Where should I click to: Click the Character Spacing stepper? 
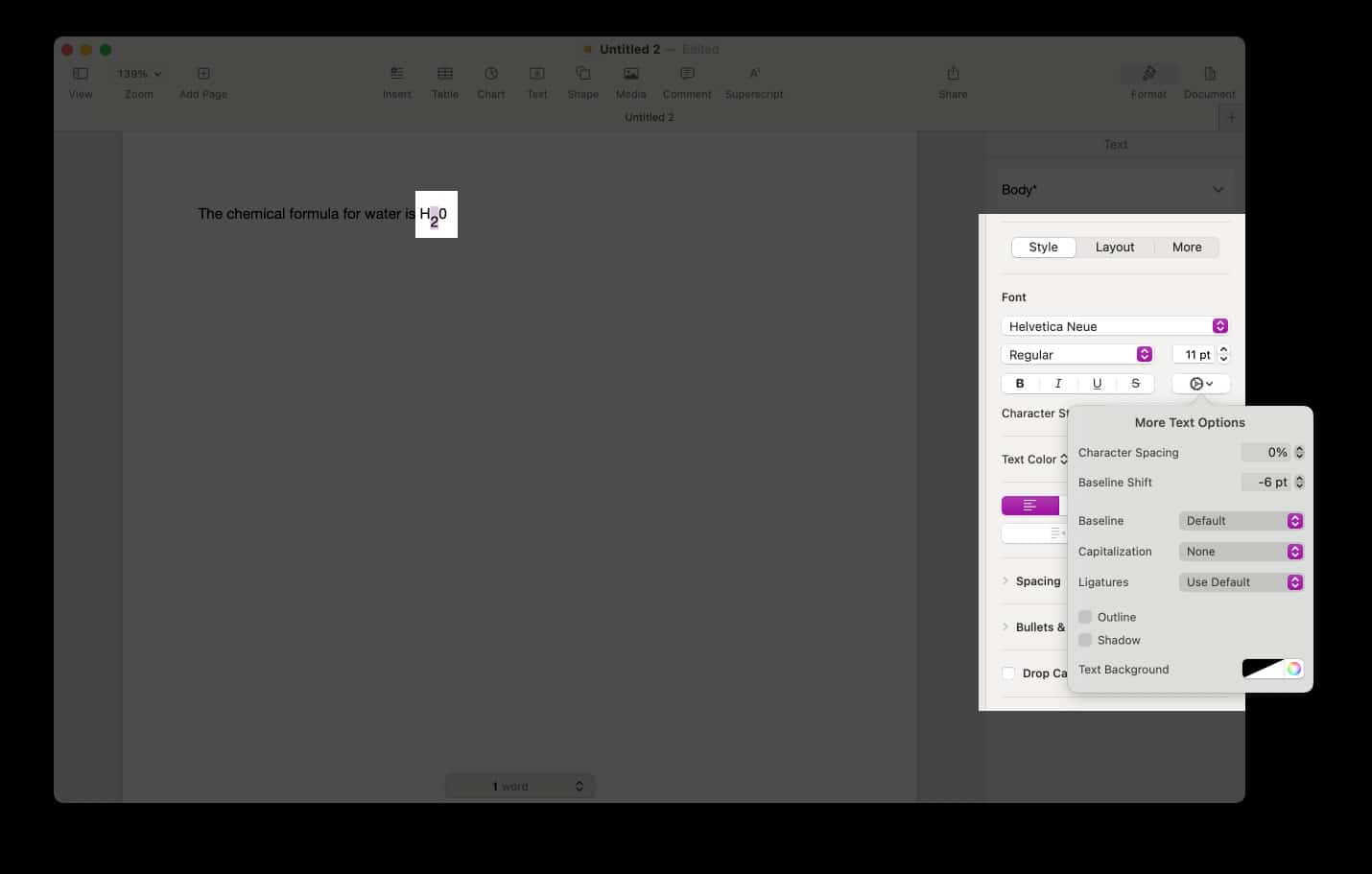tap(1299, 452)
